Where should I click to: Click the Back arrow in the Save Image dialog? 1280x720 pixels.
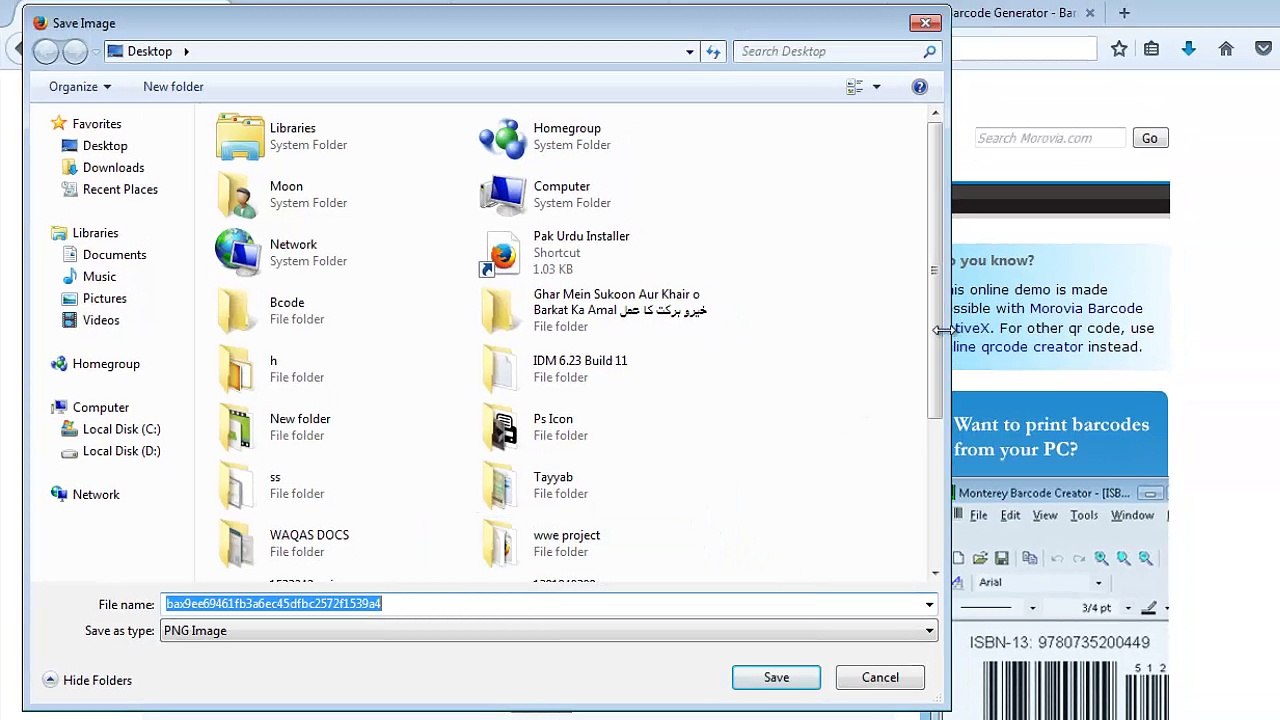(x=46, y=51)
